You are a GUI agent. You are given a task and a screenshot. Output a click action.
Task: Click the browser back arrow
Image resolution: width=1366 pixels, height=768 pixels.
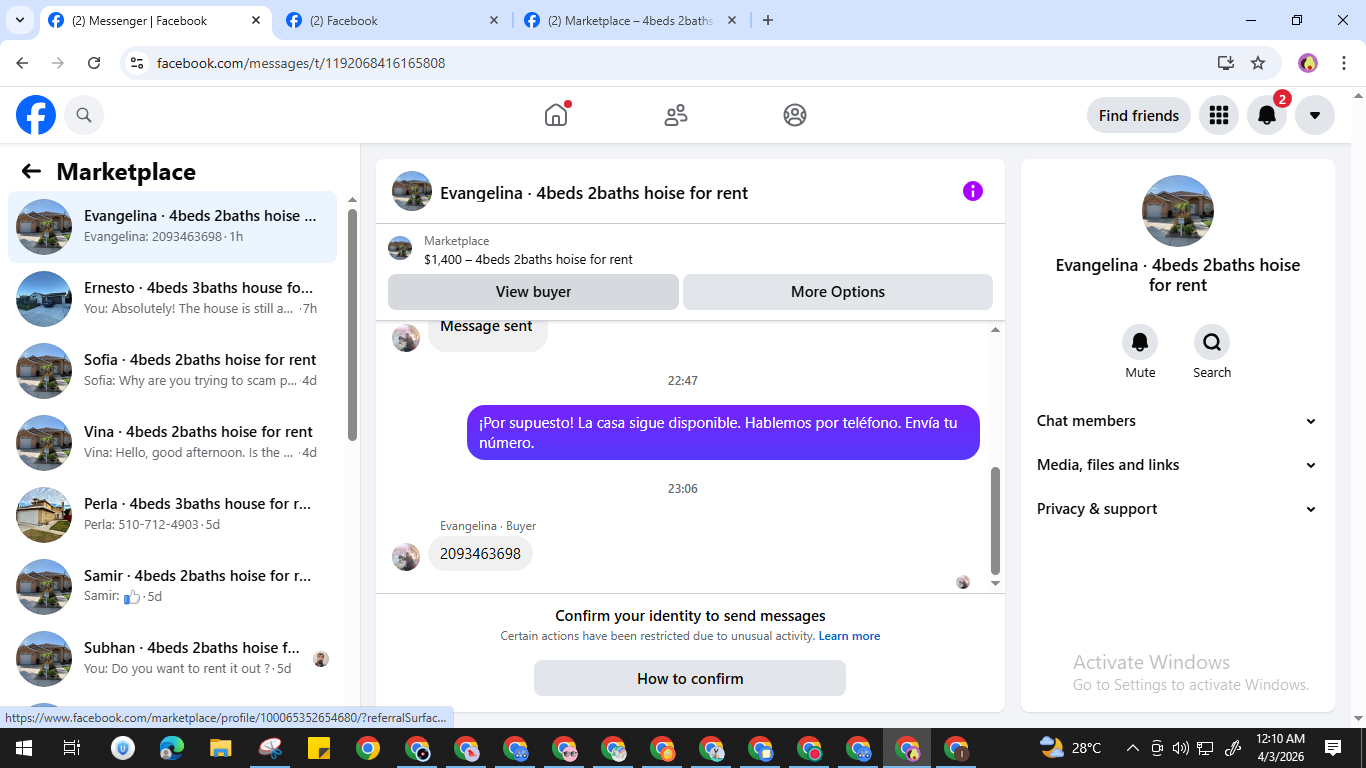22,63
